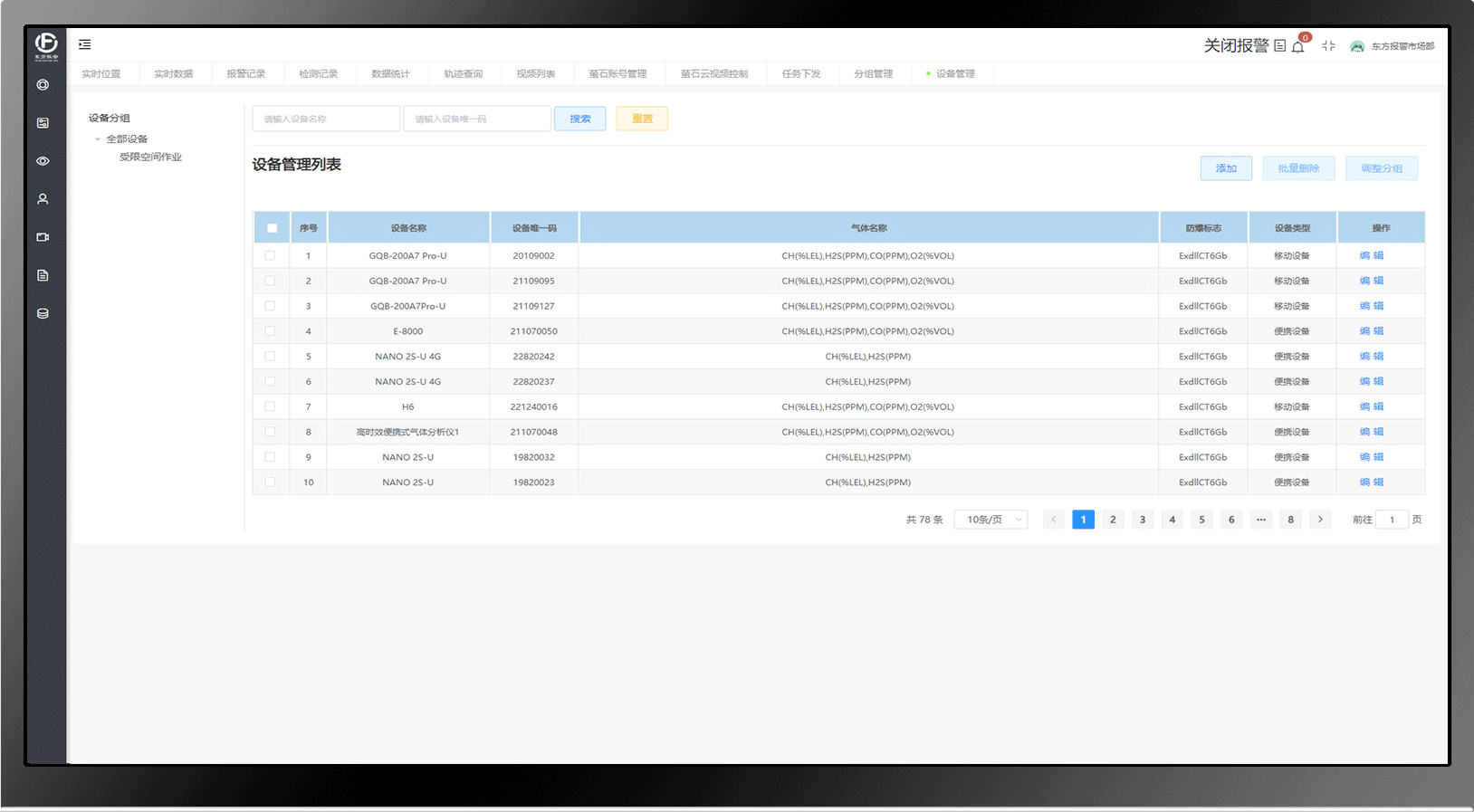Click the sidebar collapse hamburger icon
The width and height of the screenshot is (1474, 812).
pos(84,44)
